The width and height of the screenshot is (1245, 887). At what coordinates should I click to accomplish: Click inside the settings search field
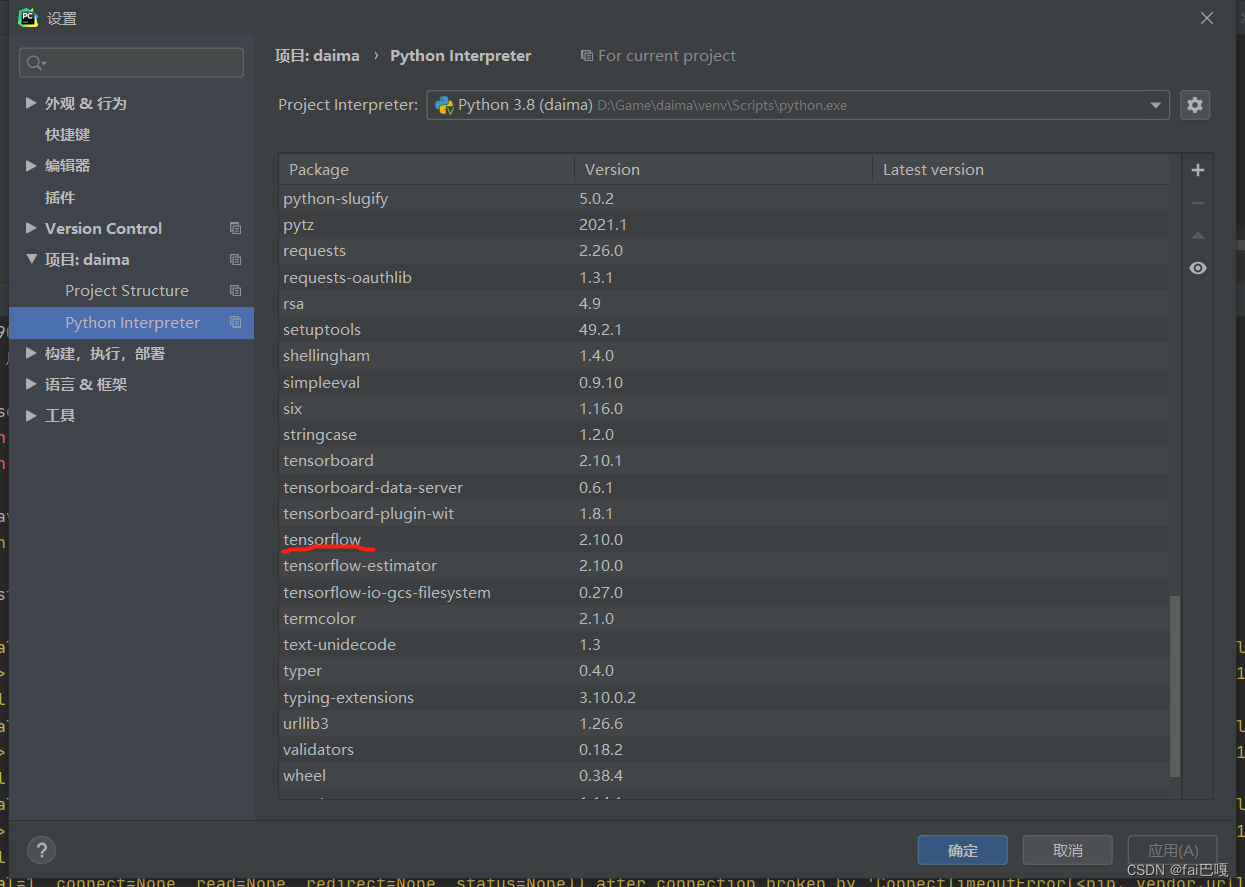click(131, 62)
